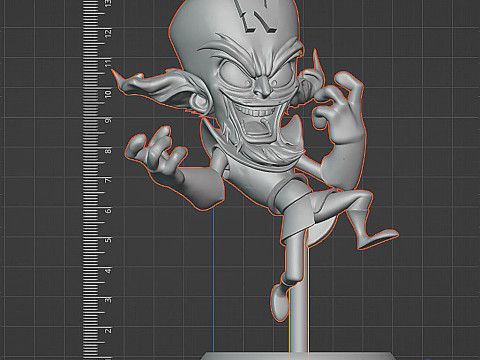Image resolution: width=480 pixels, height=360 pixels.
Task: Click ruler mark labeled 3
Action: tap(108, 300)
